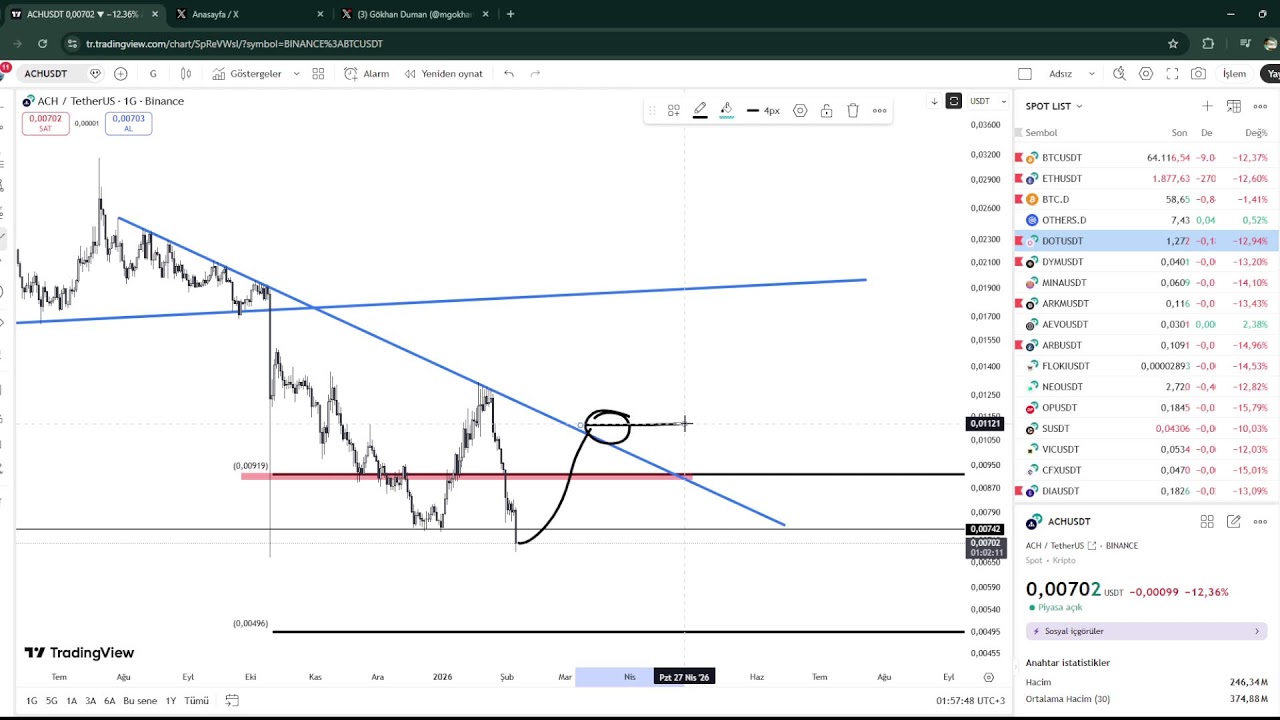Switch to 5G date range
The width and height of the screenshot is (1280, 720).
[x=52, y=701]
